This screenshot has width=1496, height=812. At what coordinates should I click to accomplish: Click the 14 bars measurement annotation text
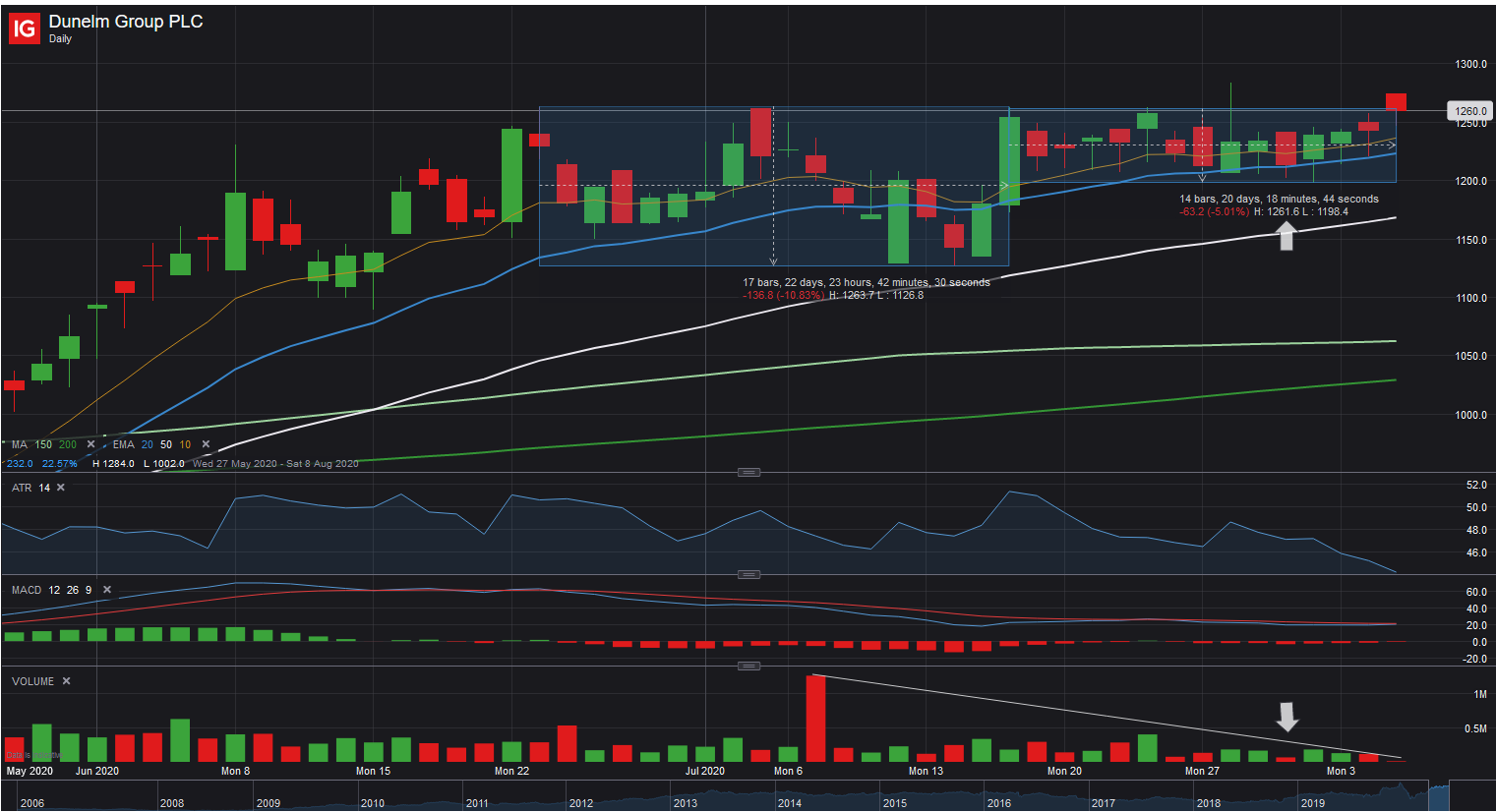coord(1279,199)
